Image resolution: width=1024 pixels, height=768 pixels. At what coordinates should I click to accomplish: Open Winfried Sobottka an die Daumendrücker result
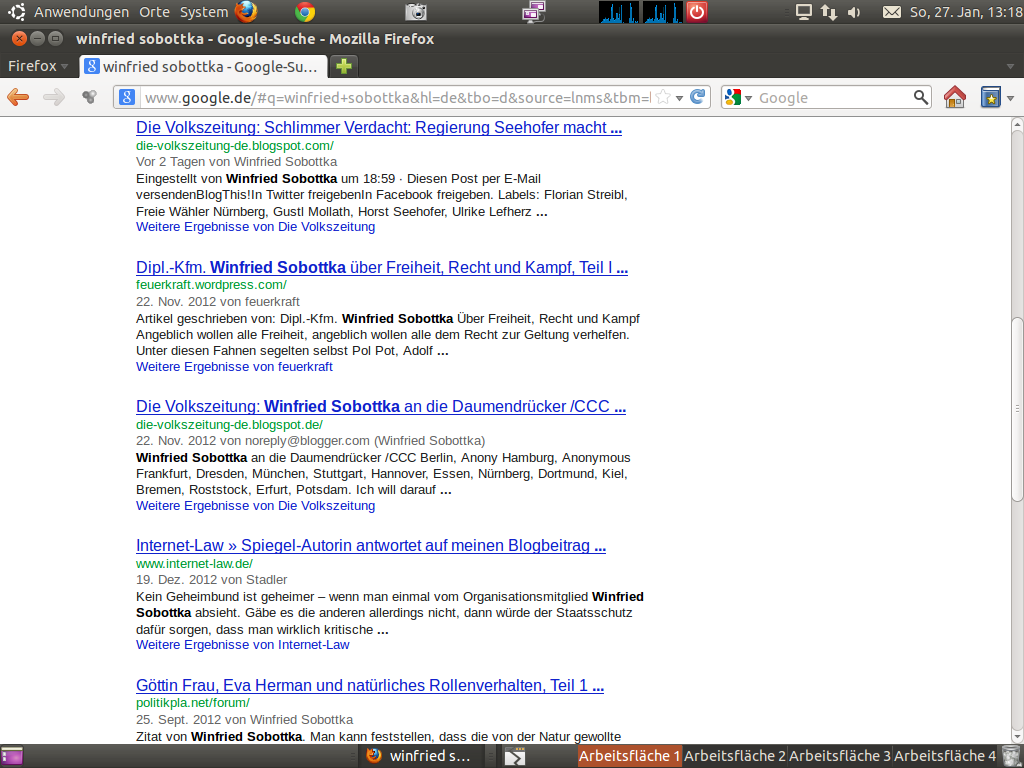tap(381, 406)
